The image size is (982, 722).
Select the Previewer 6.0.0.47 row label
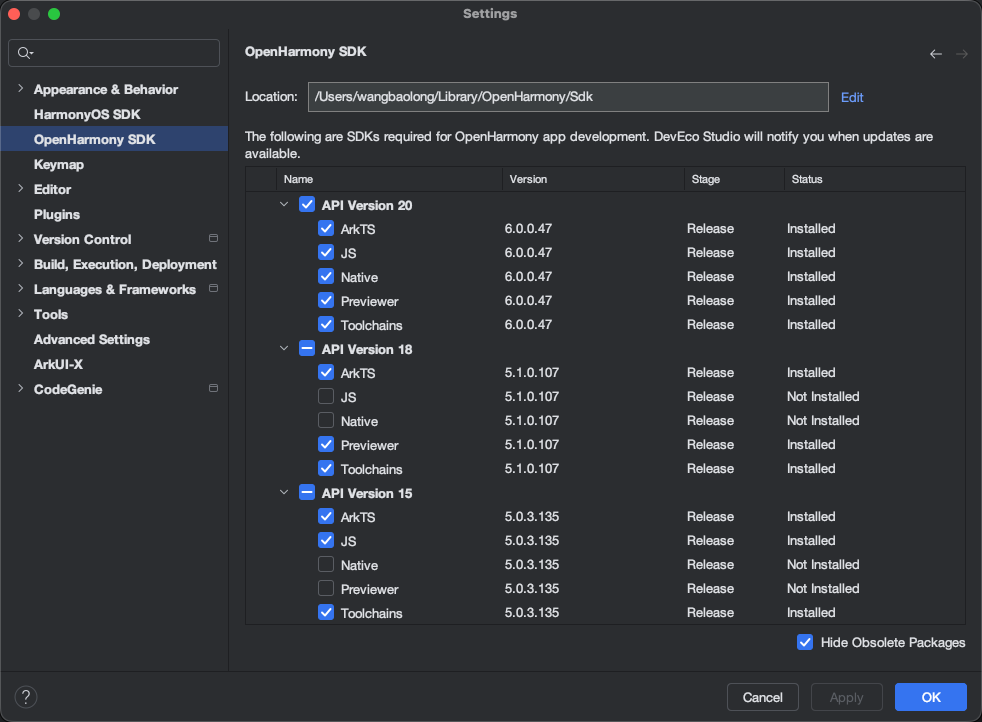(x=370, y=301)
